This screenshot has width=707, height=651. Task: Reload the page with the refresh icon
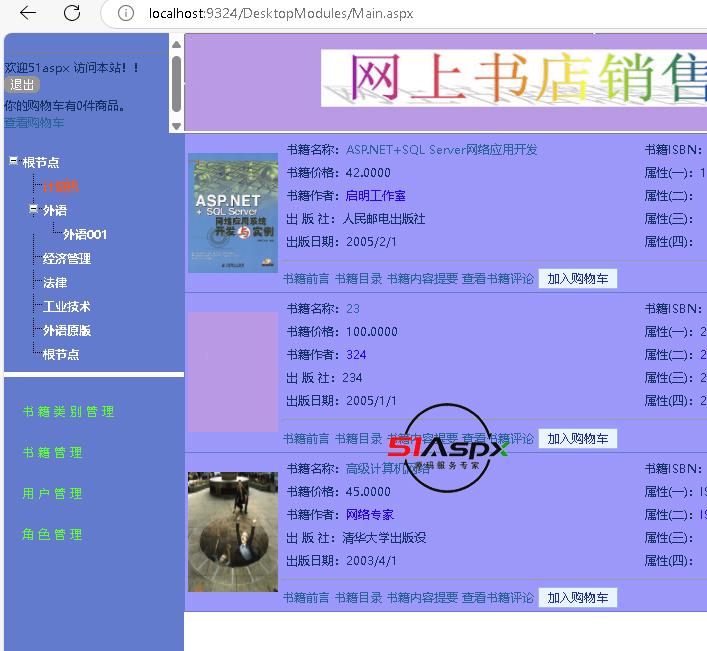pos(72,13)
